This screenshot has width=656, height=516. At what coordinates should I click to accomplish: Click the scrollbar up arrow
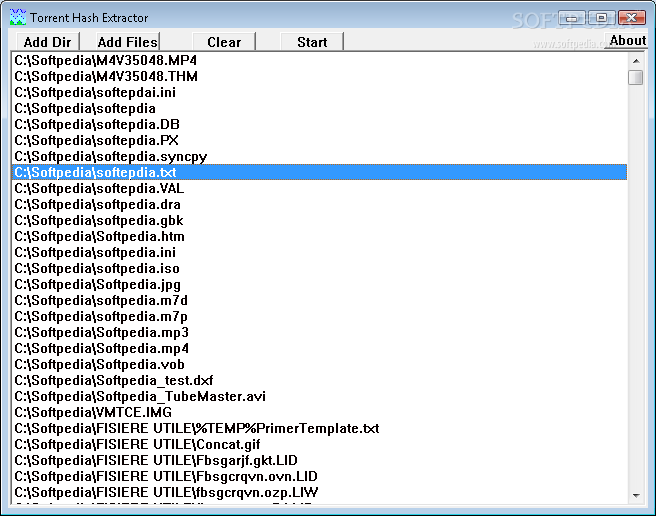pyautogui.click(x=636, y=61)
